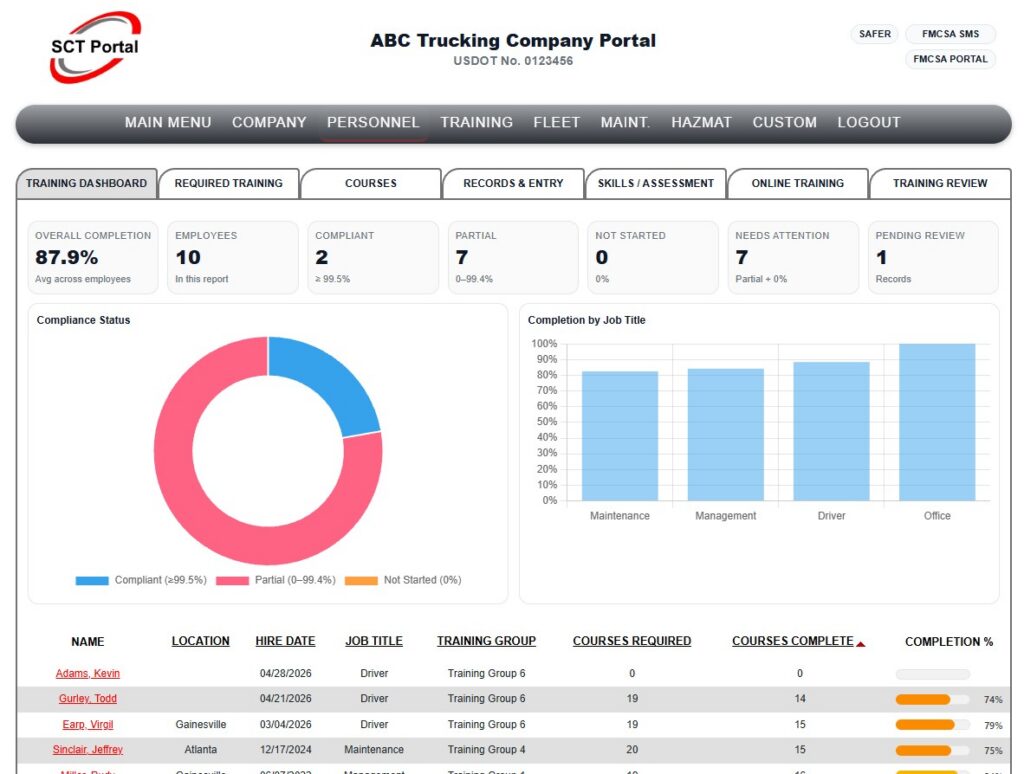The width and height of the screenshot is (1024, 774).
Task: Sort table by HIRE DATE column
Action: point(285,641)
